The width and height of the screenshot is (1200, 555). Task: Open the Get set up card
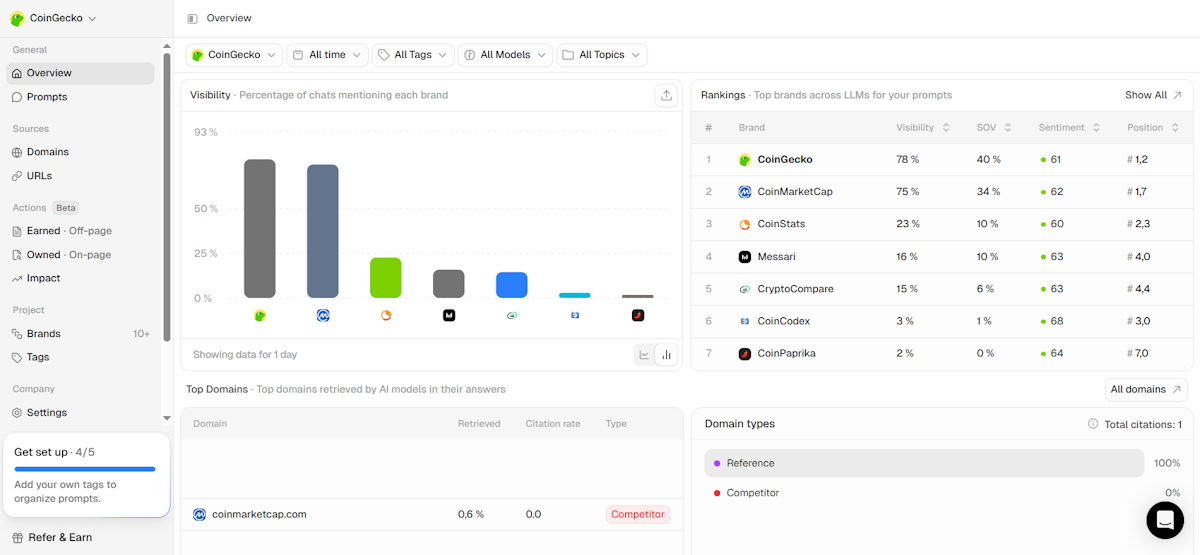click(x=86, y=475)
